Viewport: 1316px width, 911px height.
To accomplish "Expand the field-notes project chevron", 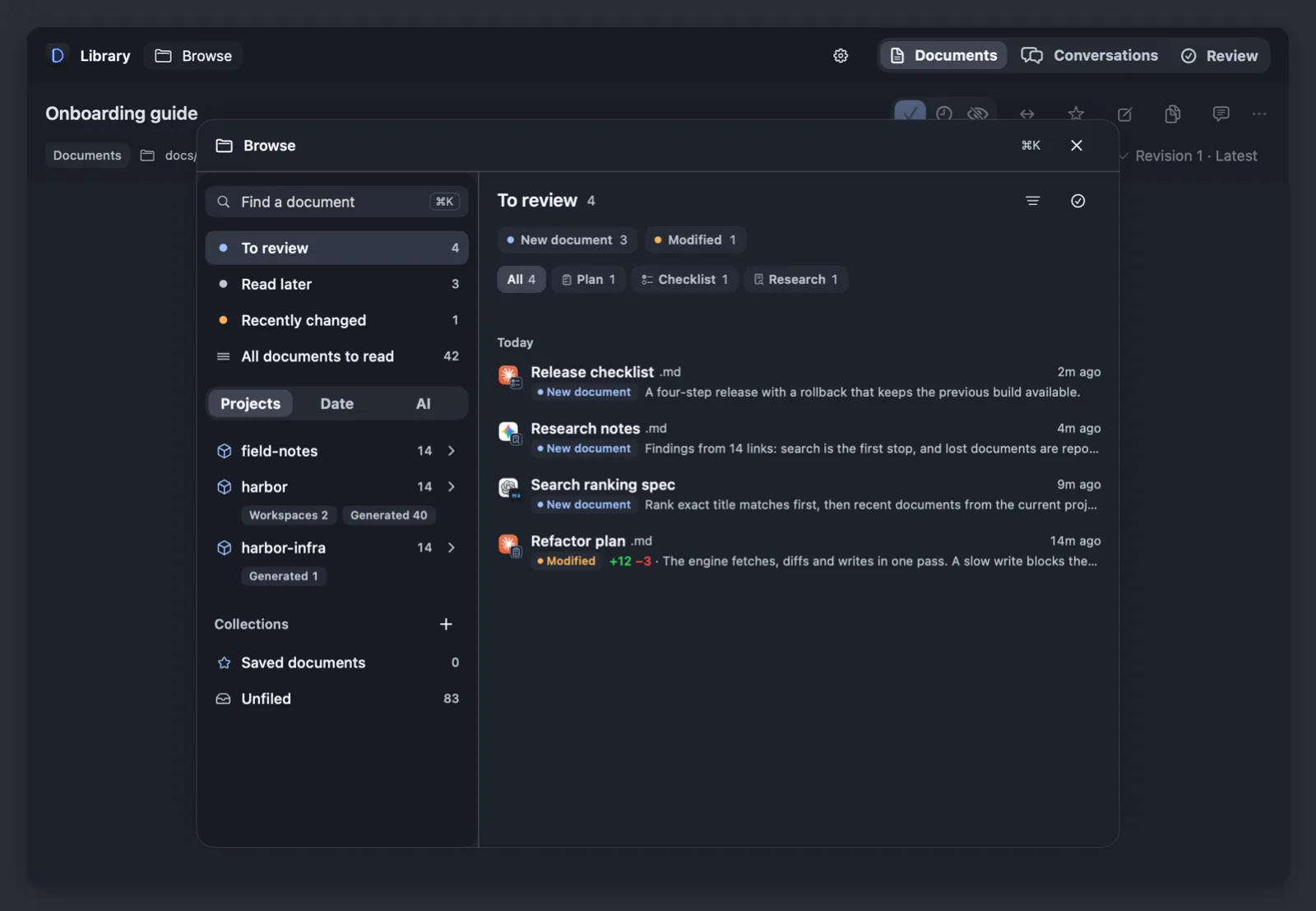I will 452,451.
